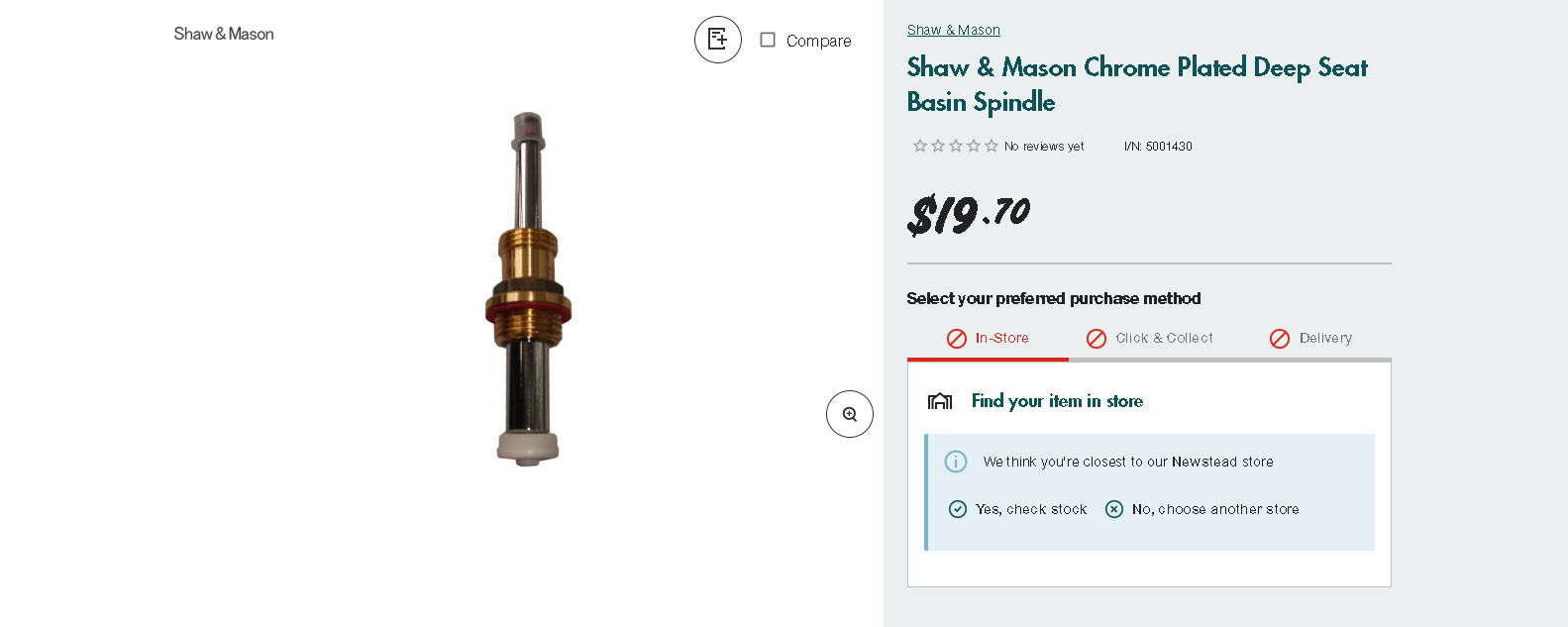The image size is (1568, 627).
Task: Click the red unavailable icon next to In-Store
Action: point(955,338)
